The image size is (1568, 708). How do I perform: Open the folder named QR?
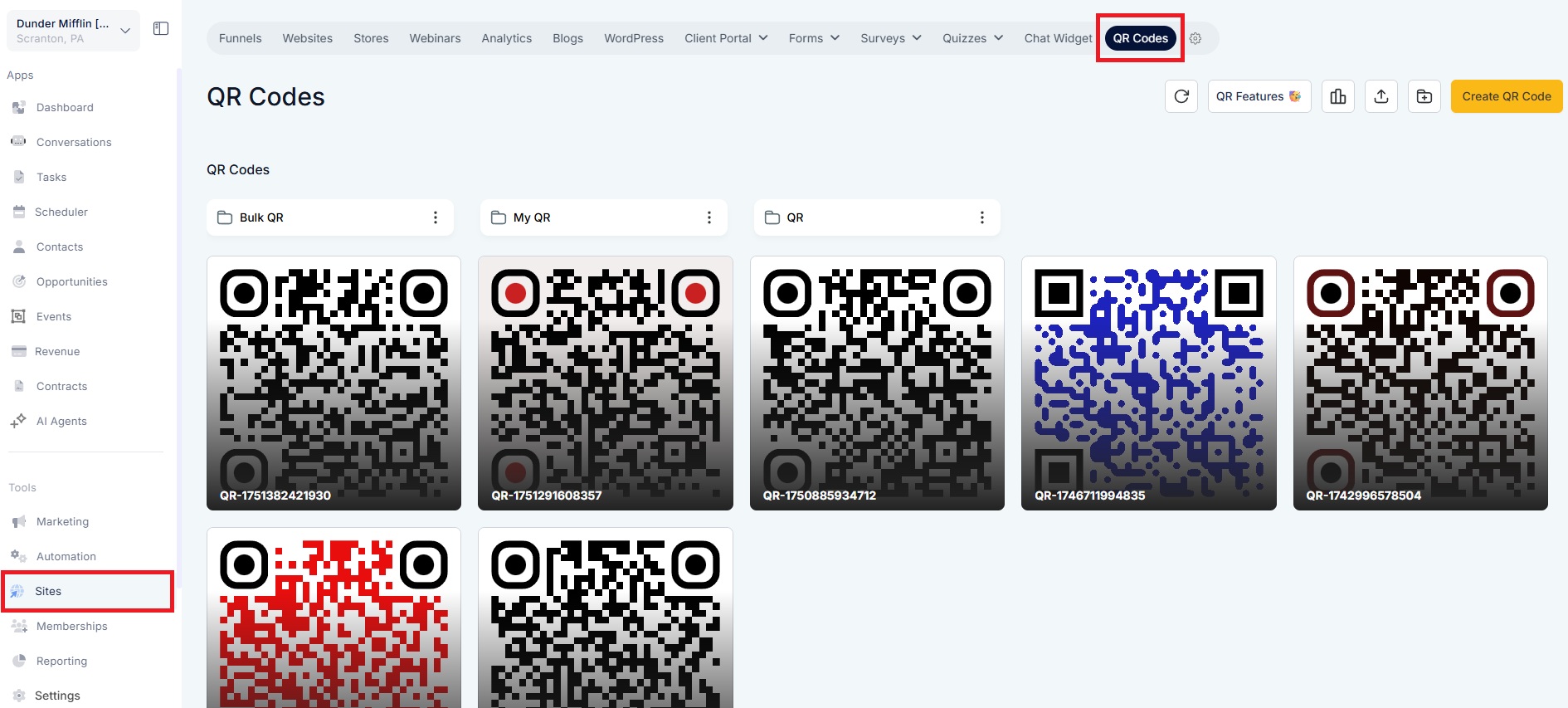click(877, 217)
